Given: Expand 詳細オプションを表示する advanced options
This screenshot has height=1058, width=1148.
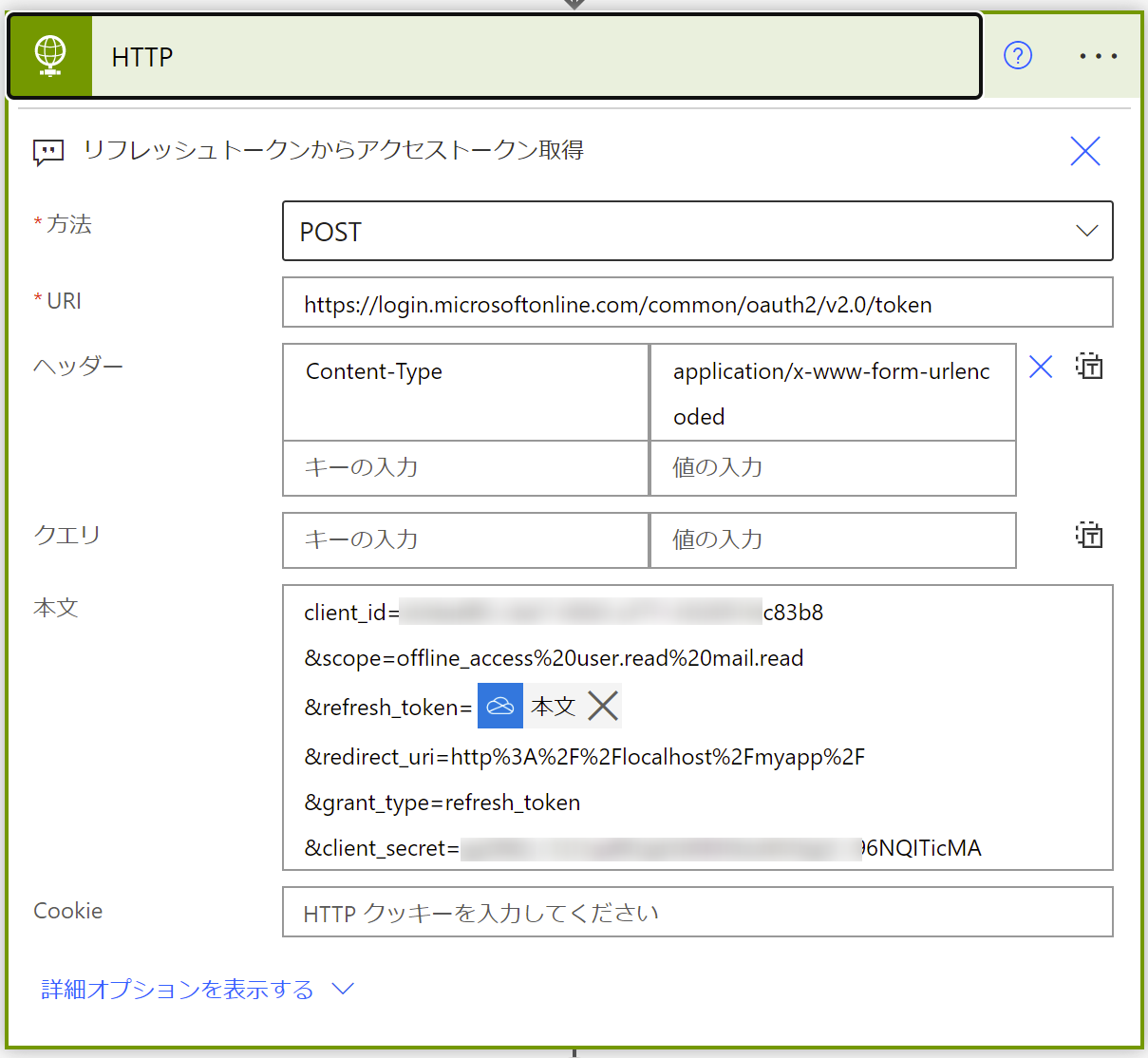Looking at the screenshot, I should [176, 990].
